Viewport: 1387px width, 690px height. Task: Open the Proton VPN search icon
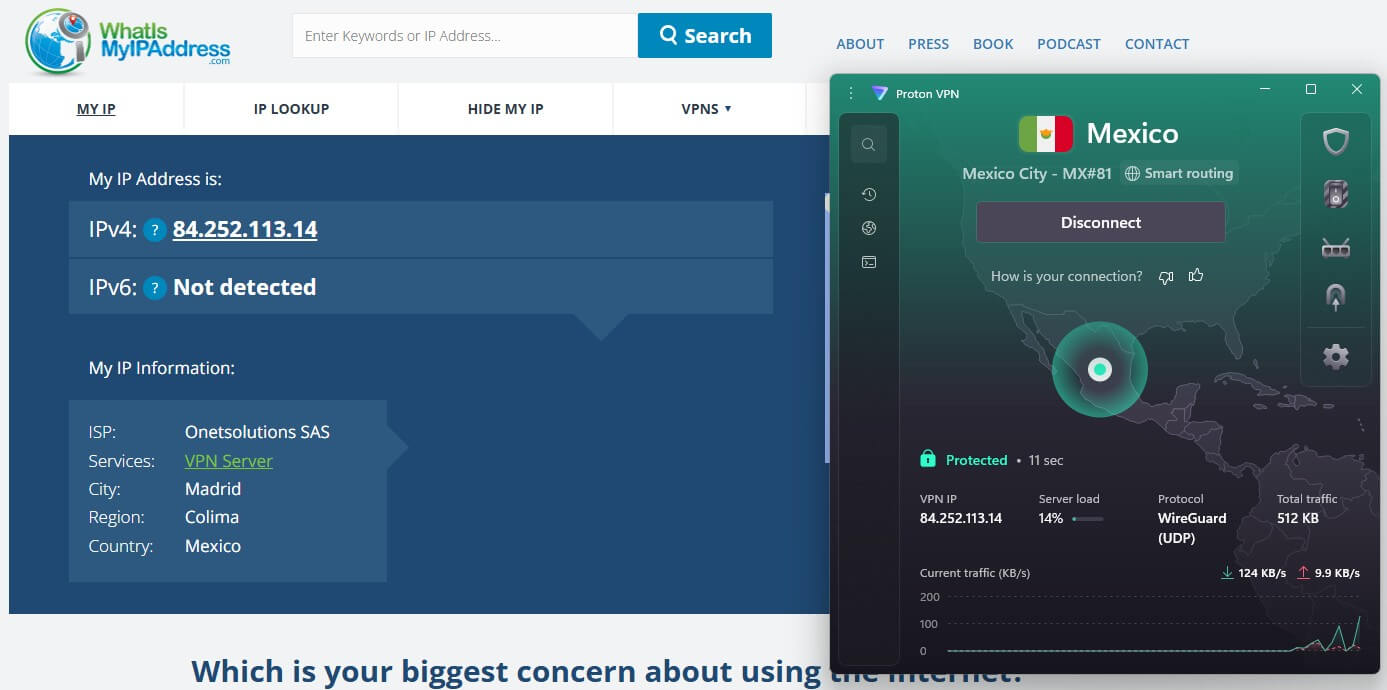coord(868,144)
